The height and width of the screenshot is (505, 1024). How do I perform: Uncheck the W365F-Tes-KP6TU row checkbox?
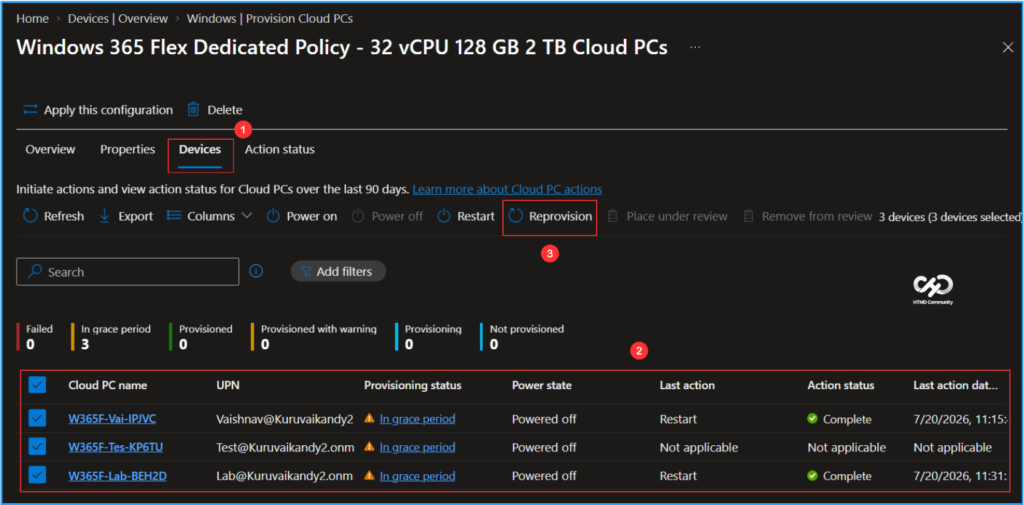tap(37, 448)
